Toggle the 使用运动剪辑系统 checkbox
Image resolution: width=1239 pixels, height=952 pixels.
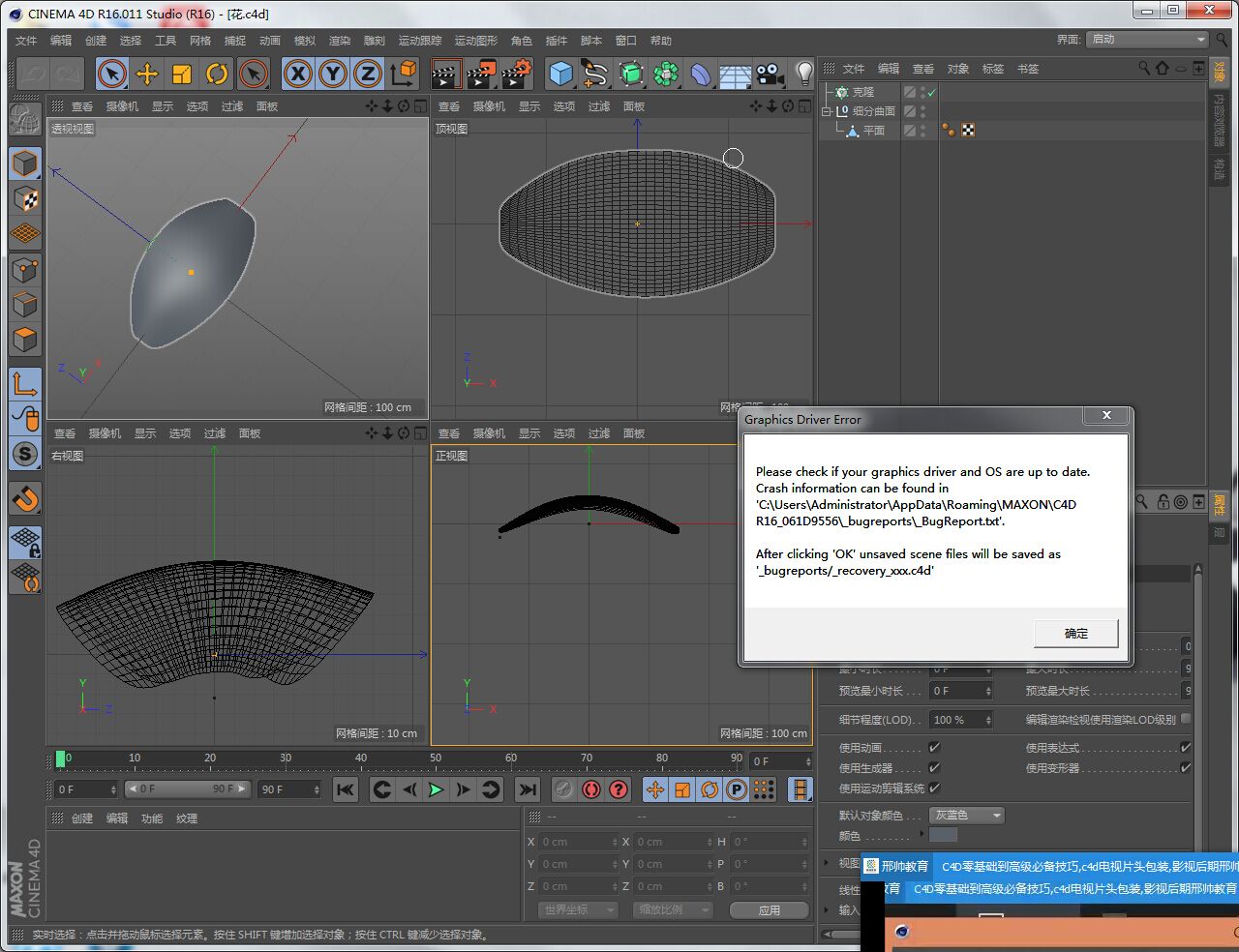[x=934, y=788]
